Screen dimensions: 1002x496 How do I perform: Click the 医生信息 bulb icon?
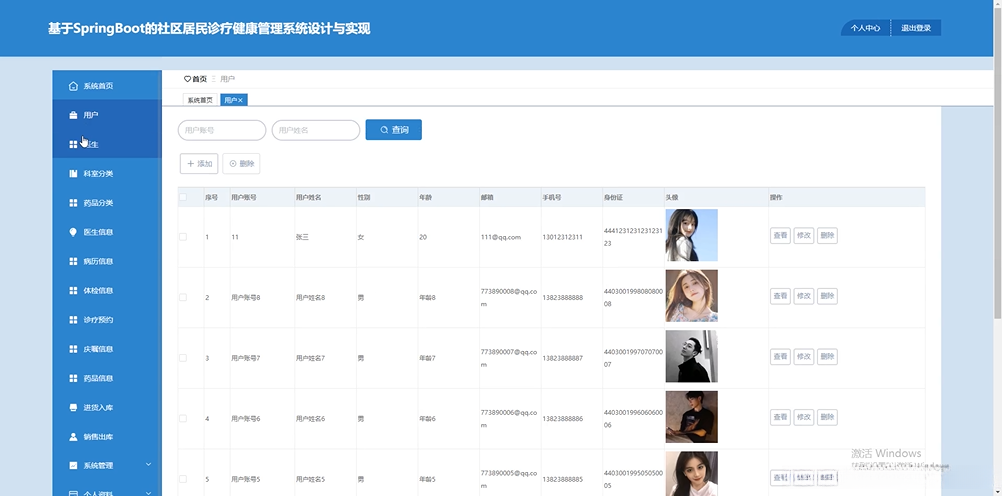73,232
